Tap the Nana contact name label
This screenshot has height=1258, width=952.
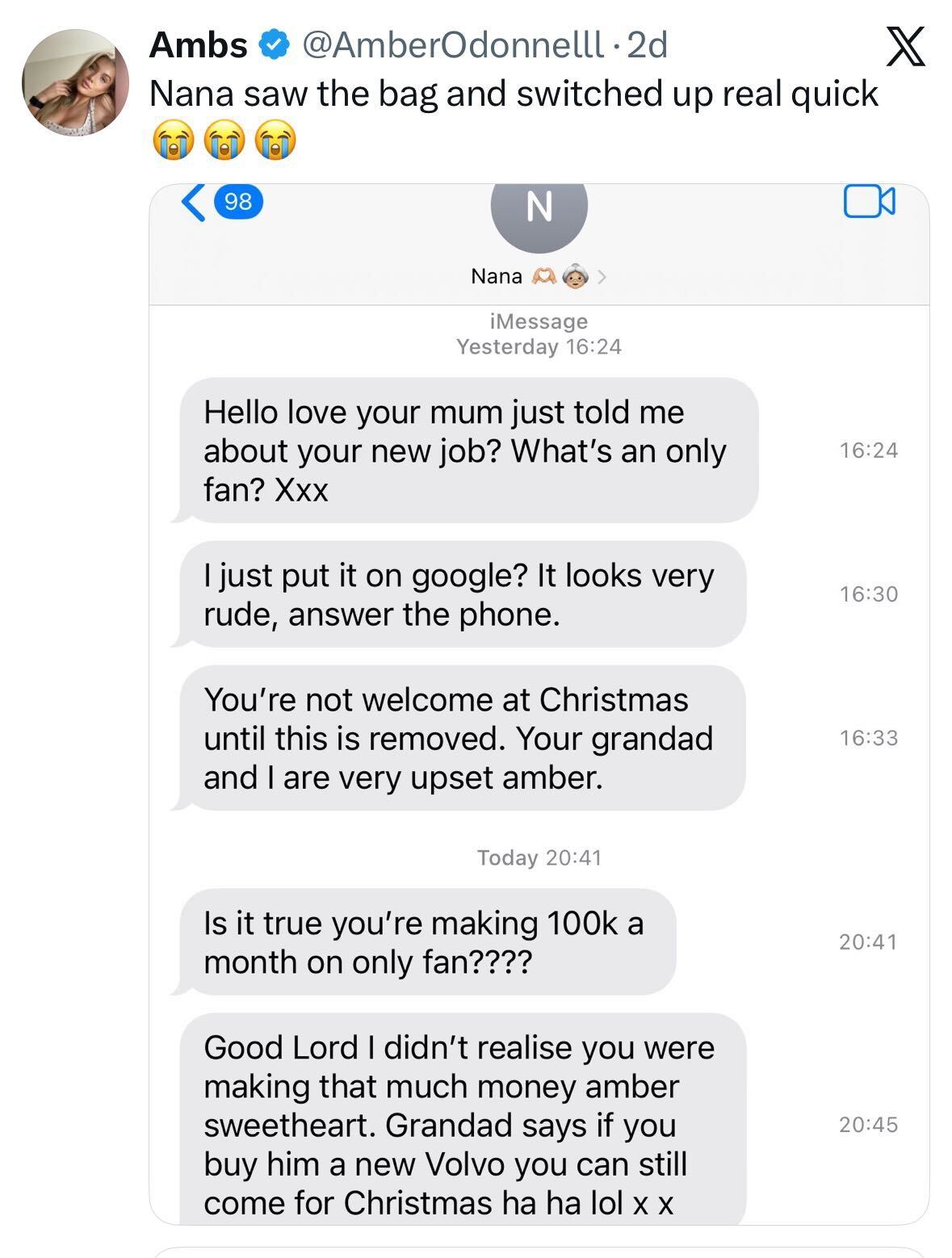[x=497, y=277]
